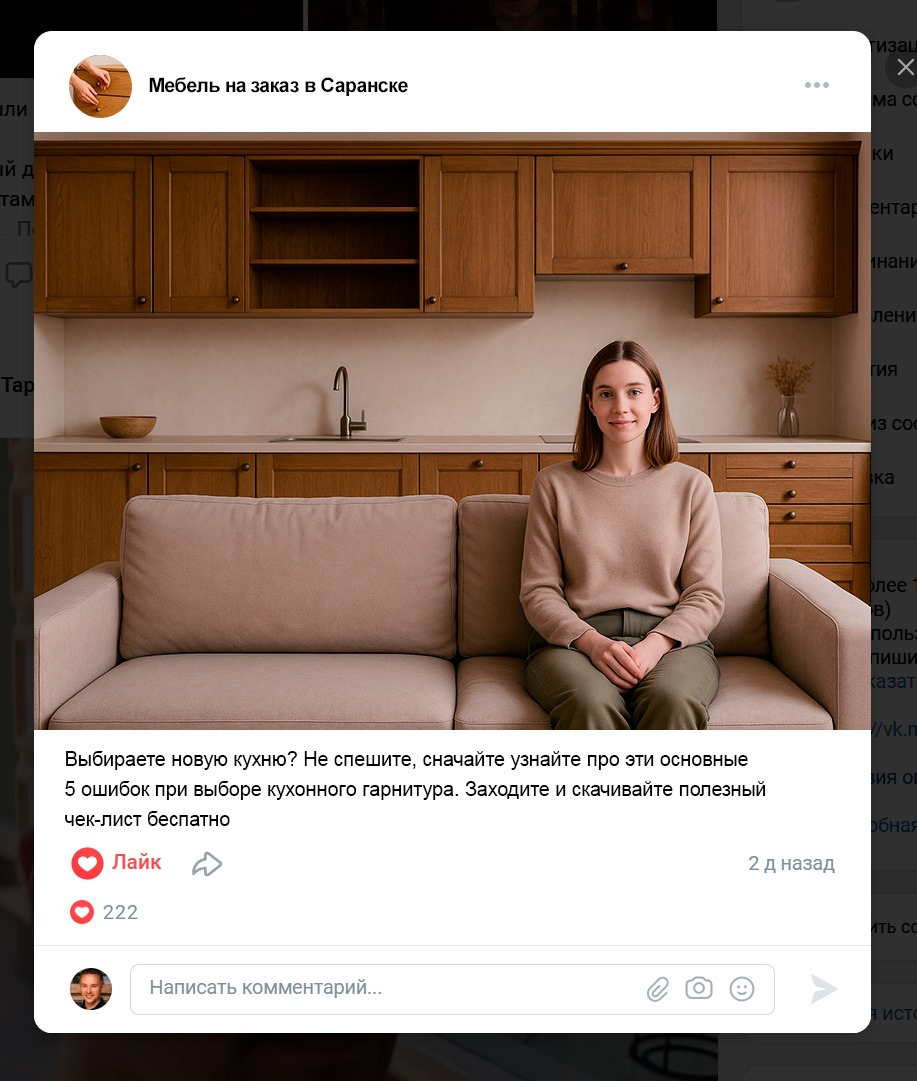Toggle the red heart Like icon
This screenshot has height=1081, width=917.
[87, 862]
